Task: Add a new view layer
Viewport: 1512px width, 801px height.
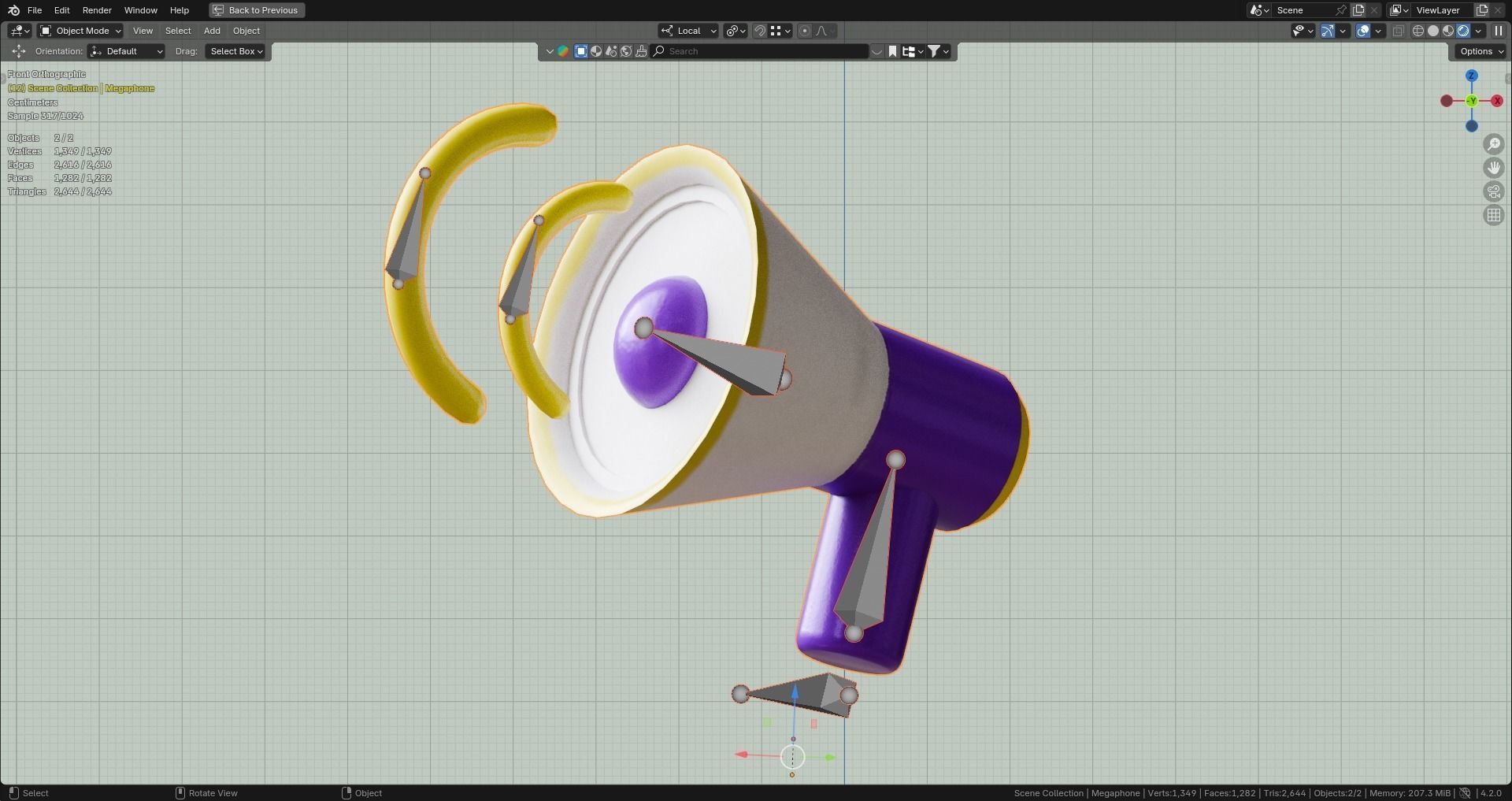Action: (1481, 10)
